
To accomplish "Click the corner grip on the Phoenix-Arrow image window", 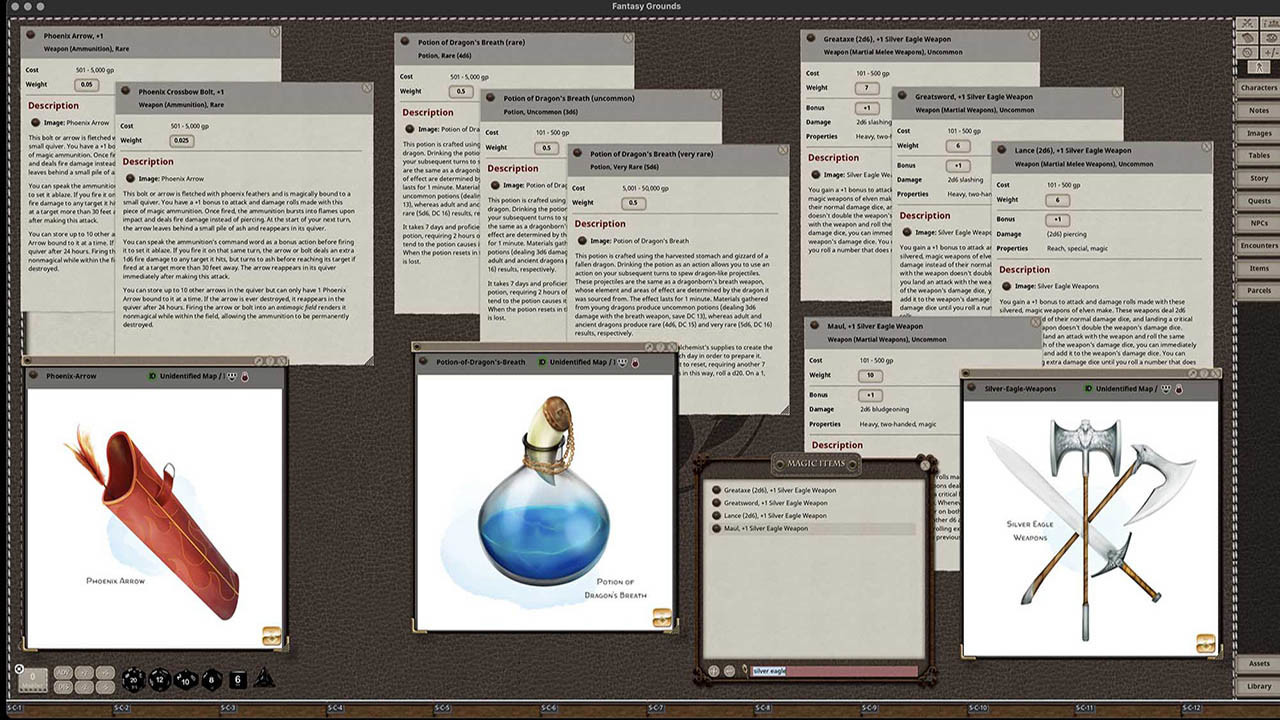I will click(272, 636).
